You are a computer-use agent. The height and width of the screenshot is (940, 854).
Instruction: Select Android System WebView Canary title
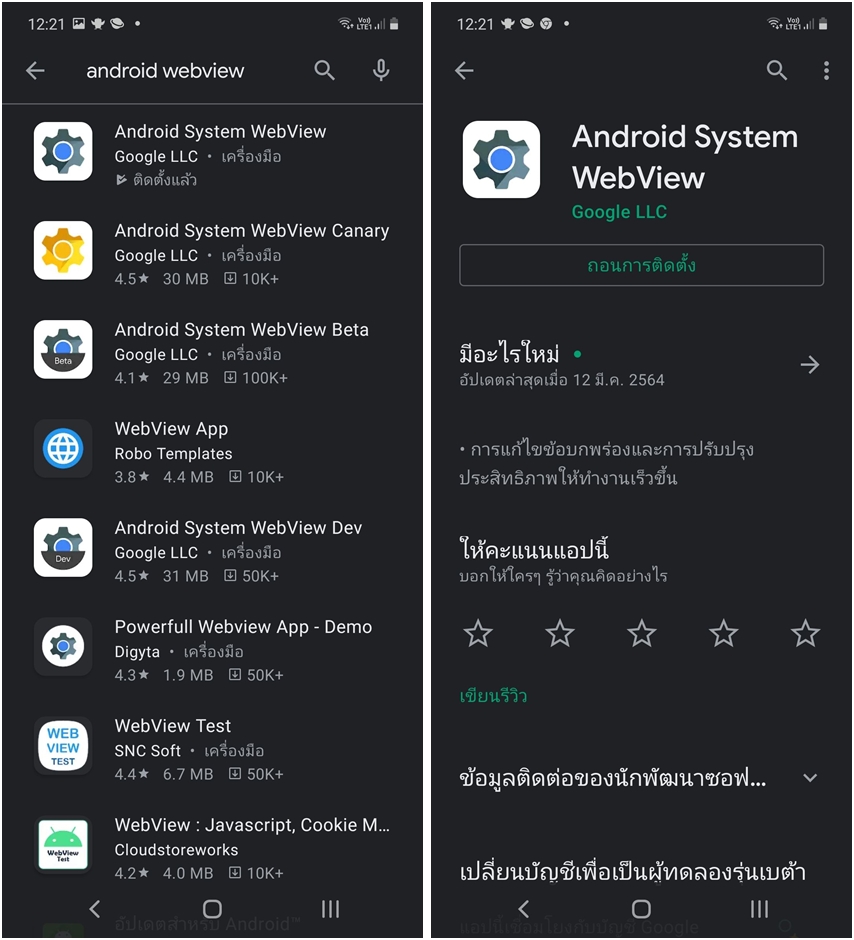(x=252, y=231)
